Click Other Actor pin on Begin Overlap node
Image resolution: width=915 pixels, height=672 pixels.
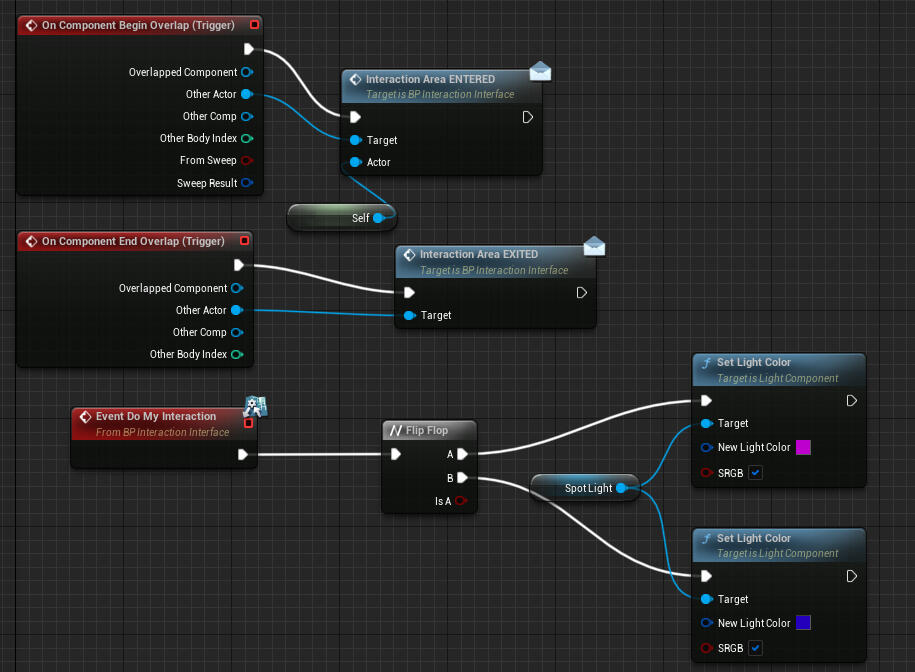[x=246, y=94]
